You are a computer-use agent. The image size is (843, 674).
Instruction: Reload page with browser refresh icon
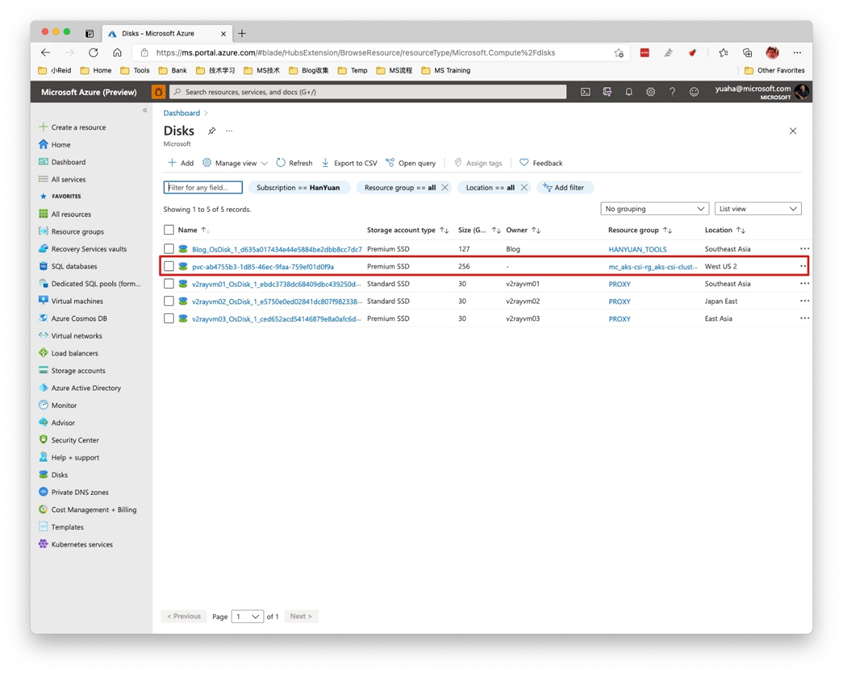(94, 53)
